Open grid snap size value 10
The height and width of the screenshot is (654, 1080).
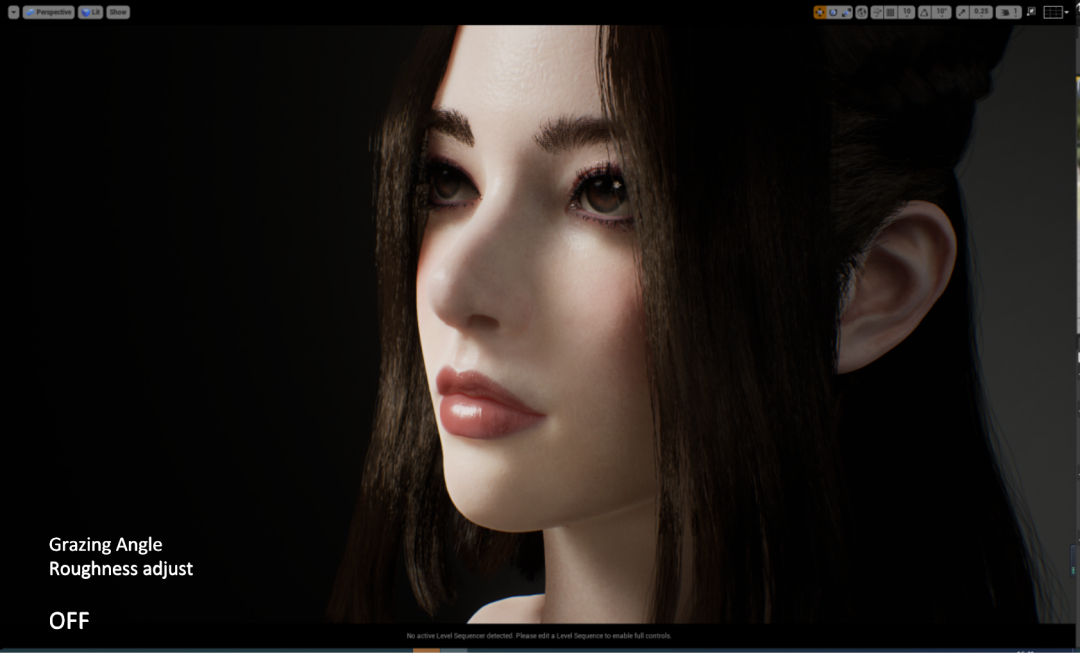pyautogui.click(x=906, y=12)
